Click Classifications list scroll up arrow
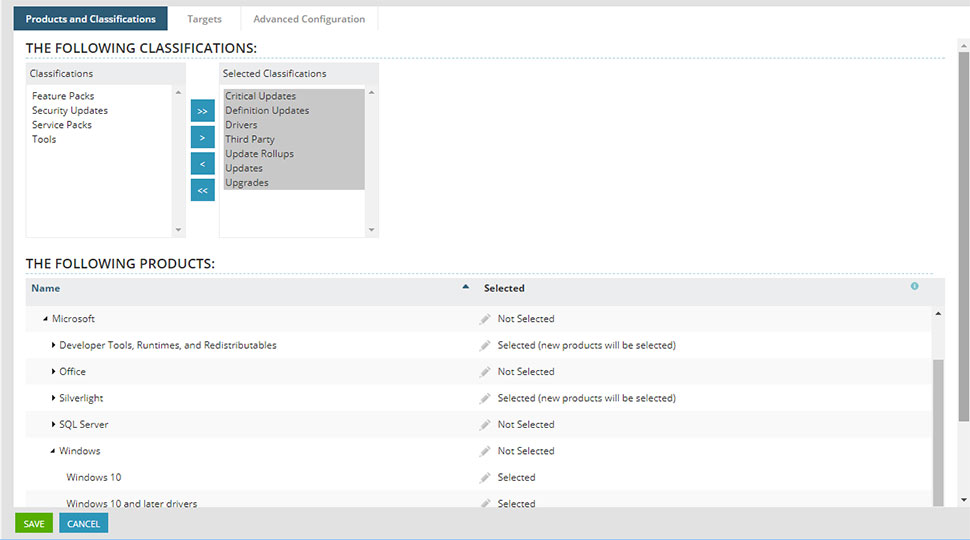970x540 pixels. 178,92
